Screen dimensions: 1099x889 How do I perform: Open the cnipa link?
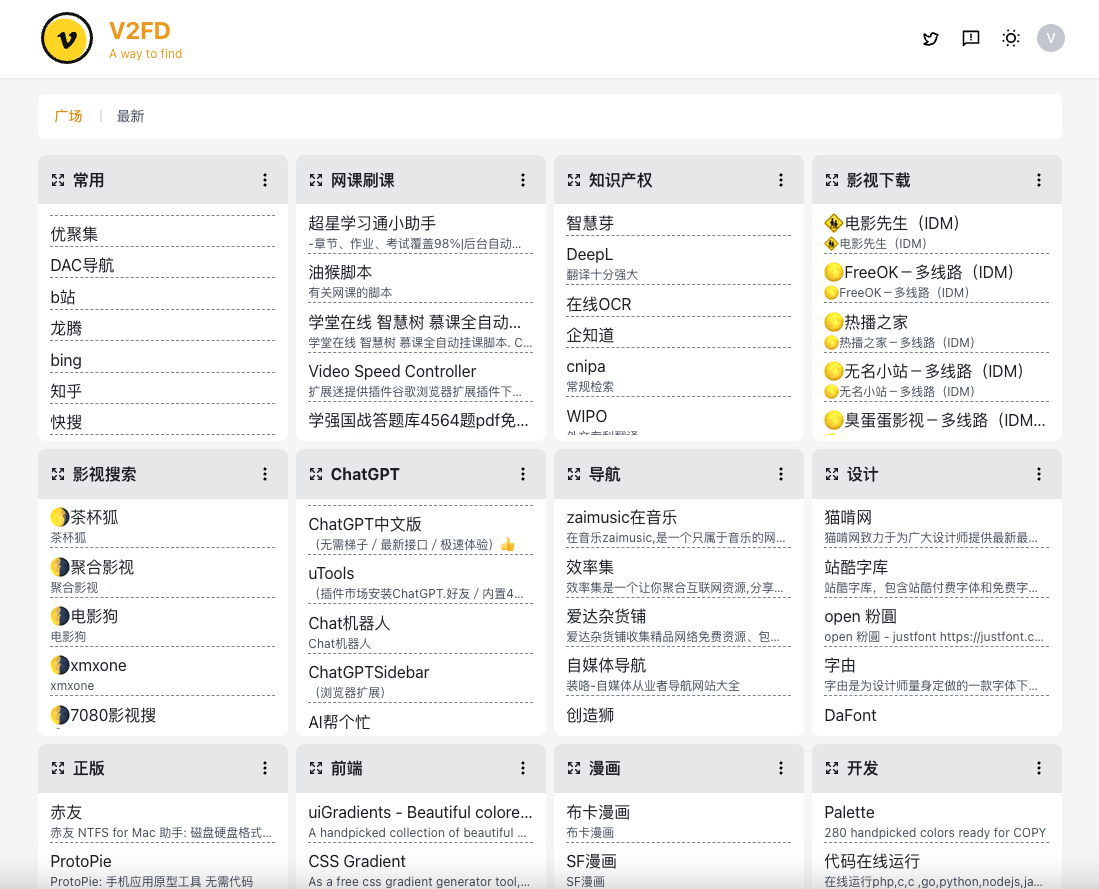586,367
